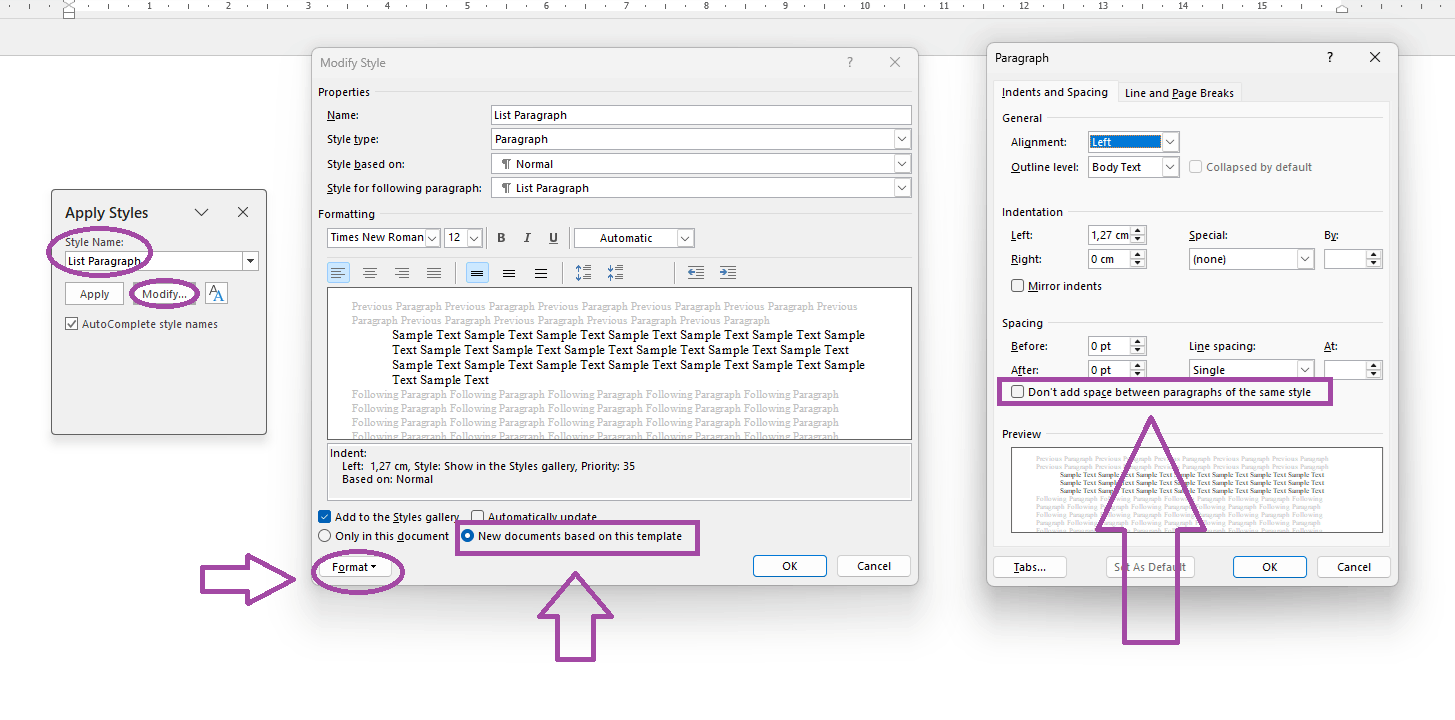Close the Paragraph dialog
Viewport: 1455px width, 720px height.
point(1377,58)
